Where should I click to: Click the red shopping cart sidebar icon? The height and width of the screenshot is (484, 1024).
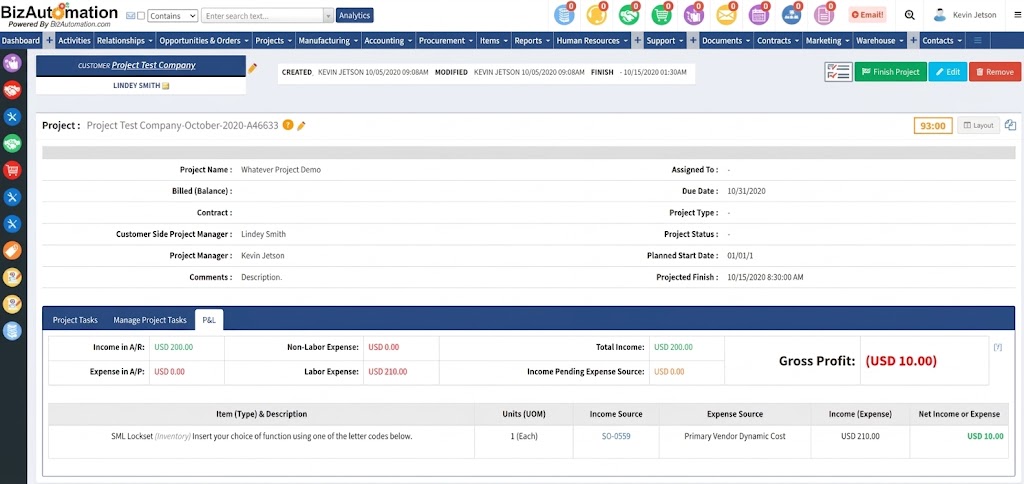[12, 170]
